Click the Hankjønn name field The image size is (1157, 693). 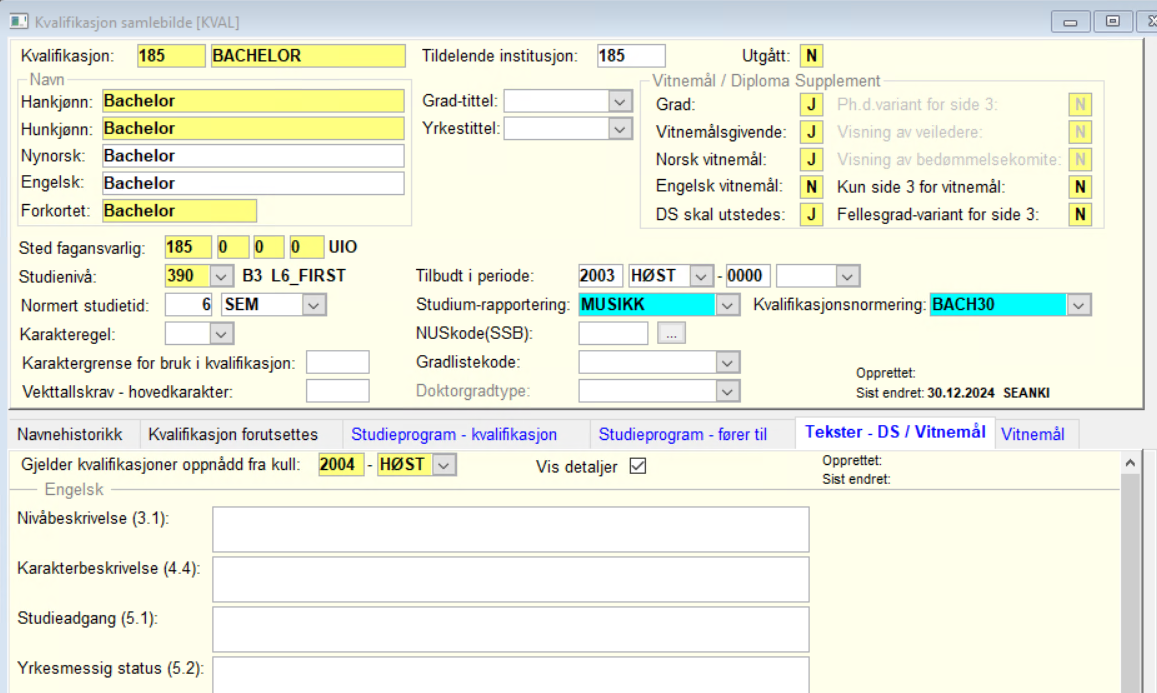click(x=253, y=101)
